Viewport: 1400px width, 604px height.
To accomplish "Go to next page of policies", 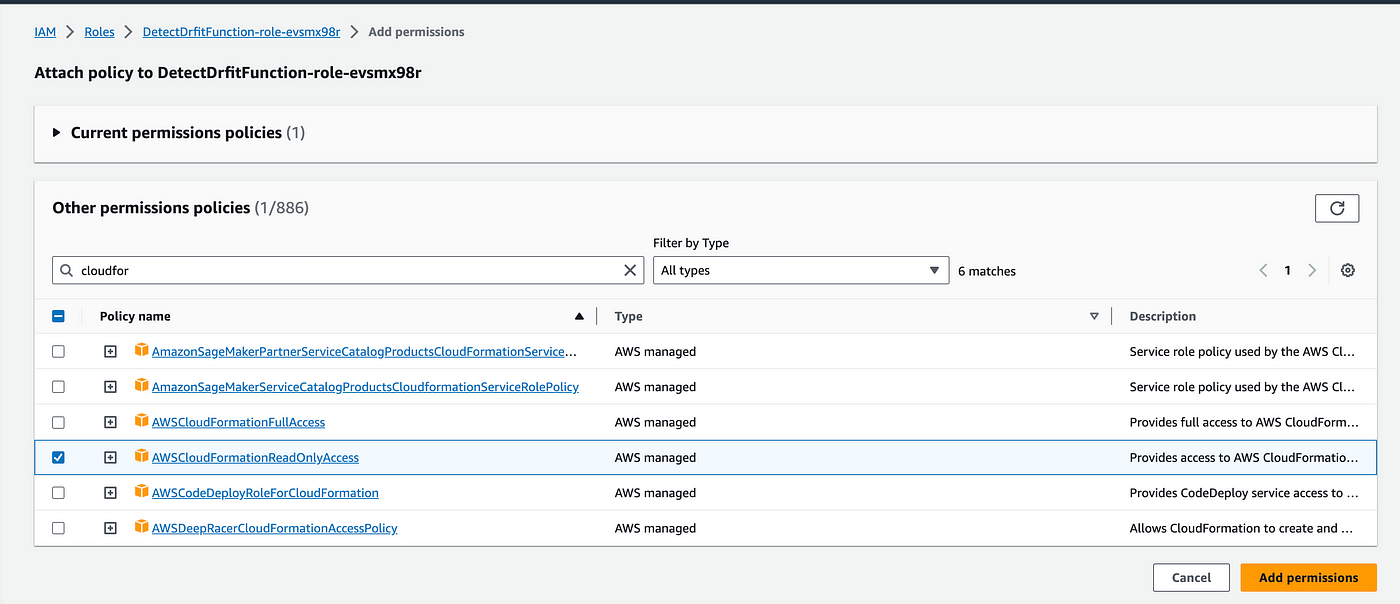I will tap(1312, 270).
